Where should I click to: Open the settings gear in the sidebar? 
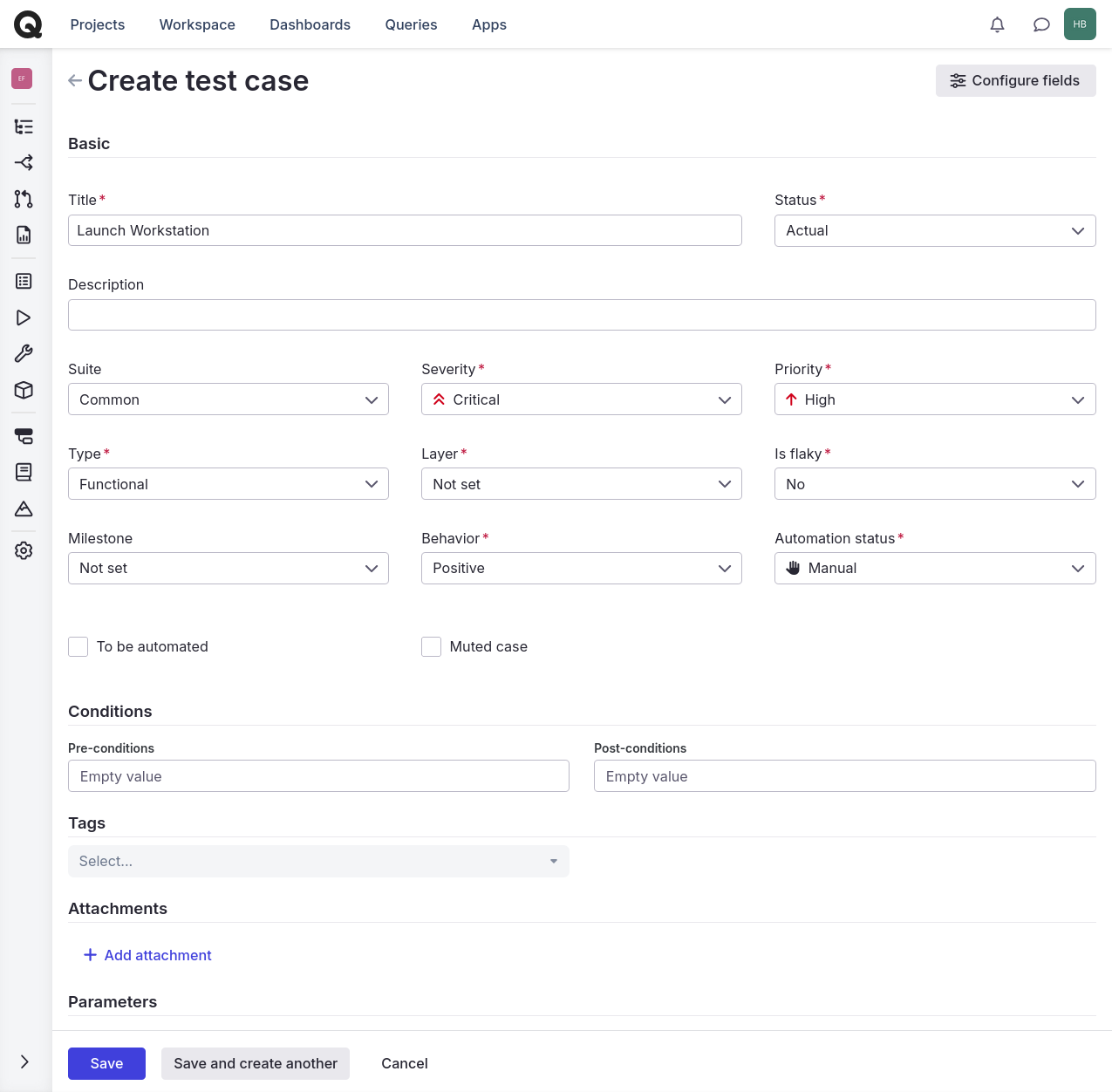coord(24,550)
